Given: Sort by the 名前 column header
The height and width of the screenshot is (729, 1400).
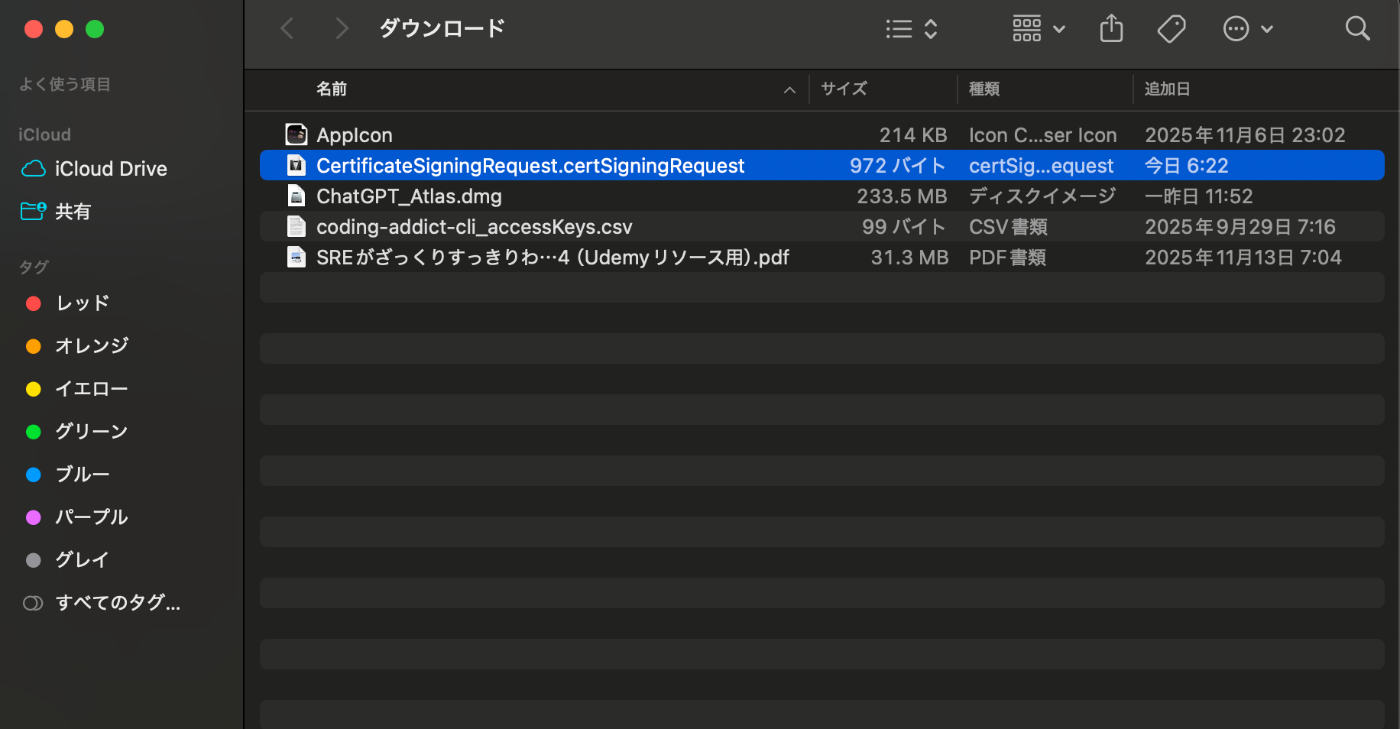Looking at the screenshot, I should (332, 89).
